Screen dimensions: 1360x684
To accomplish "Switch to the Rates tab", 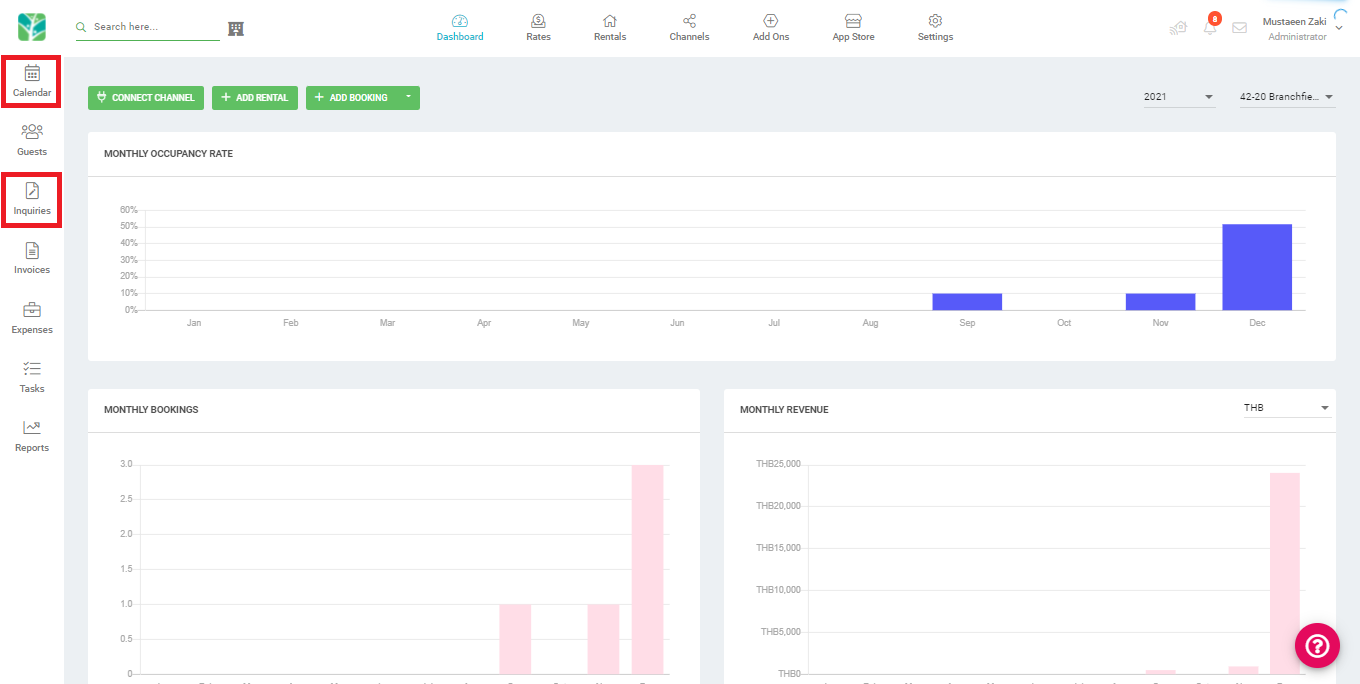I will point(538,28).
